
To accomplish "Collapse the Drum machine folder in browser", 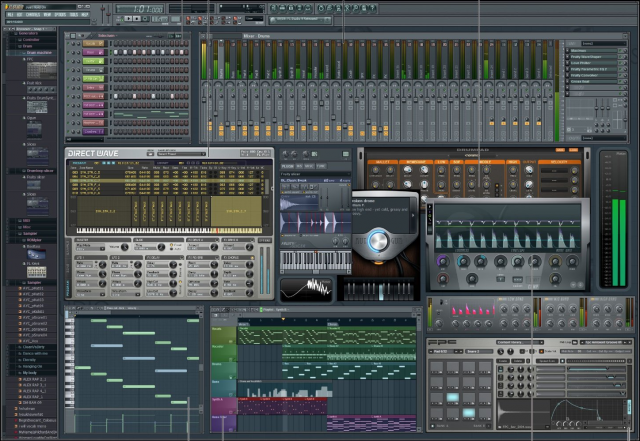I will coord(38,53).
